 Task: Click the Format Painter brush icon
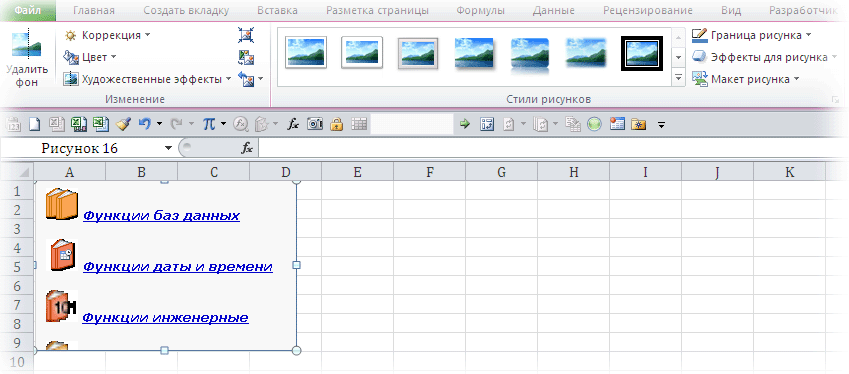(x=123, y=124)
